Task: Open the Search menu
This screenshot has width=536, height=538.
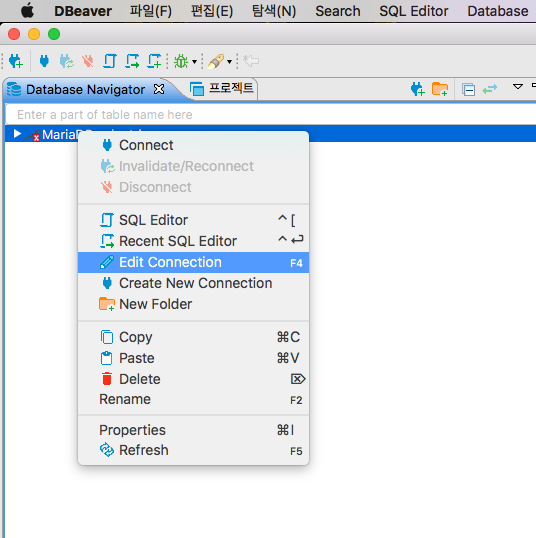Action: pos(338,11)
